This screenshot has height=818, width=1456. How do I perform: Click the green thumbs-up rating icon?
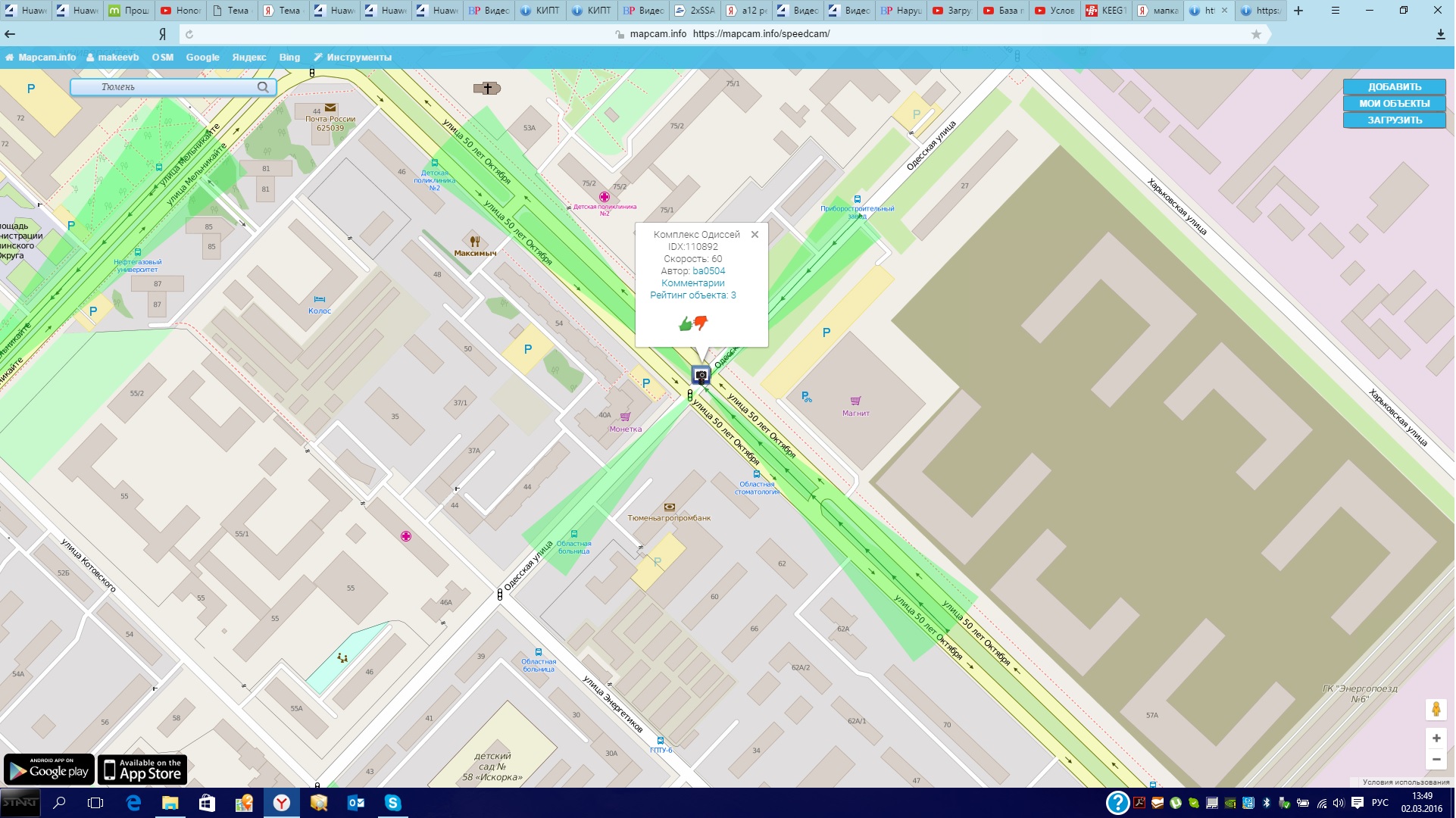(x=685, y=324)
